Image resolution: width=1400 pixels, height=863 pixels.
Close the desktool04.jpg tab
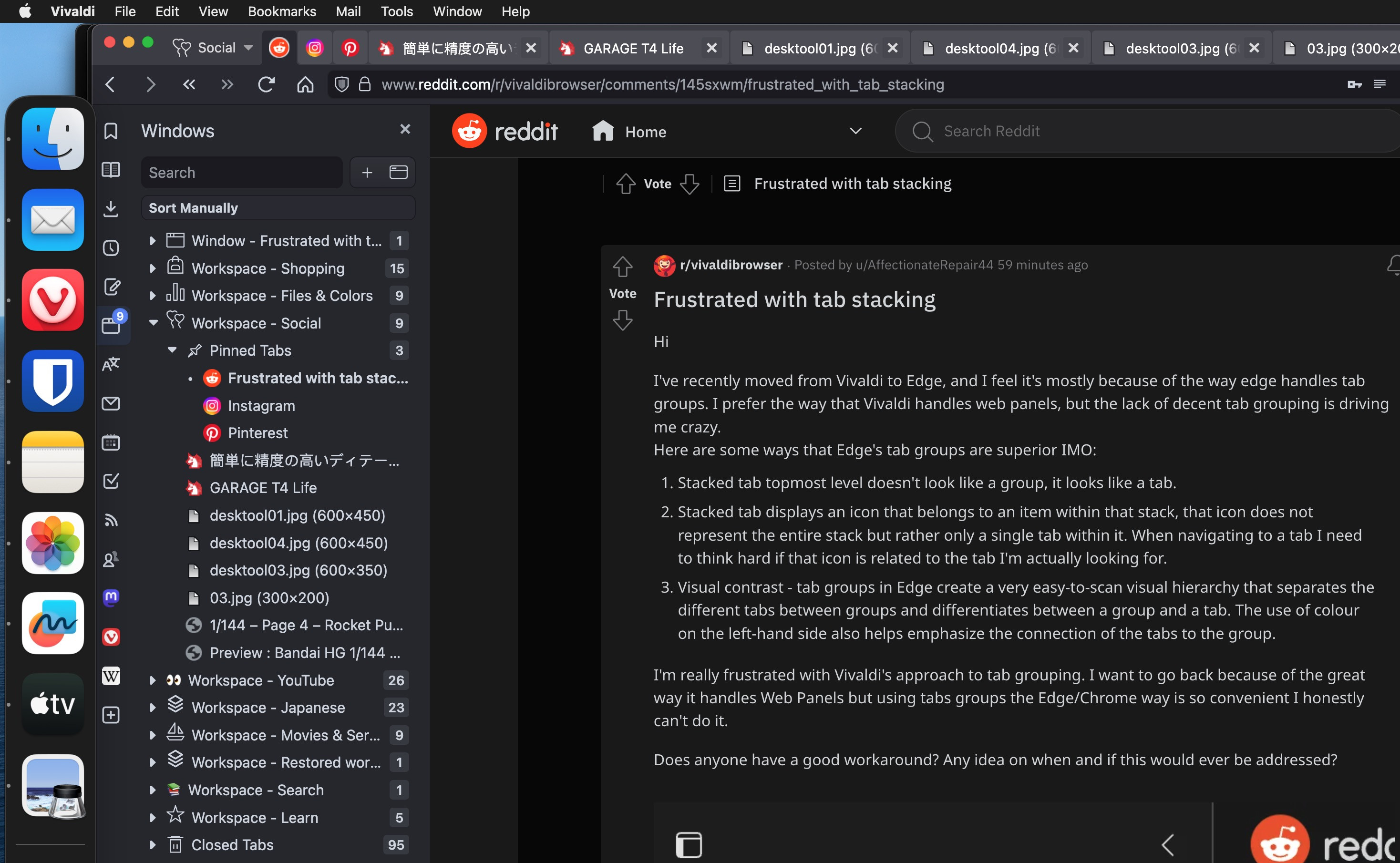1073,48
